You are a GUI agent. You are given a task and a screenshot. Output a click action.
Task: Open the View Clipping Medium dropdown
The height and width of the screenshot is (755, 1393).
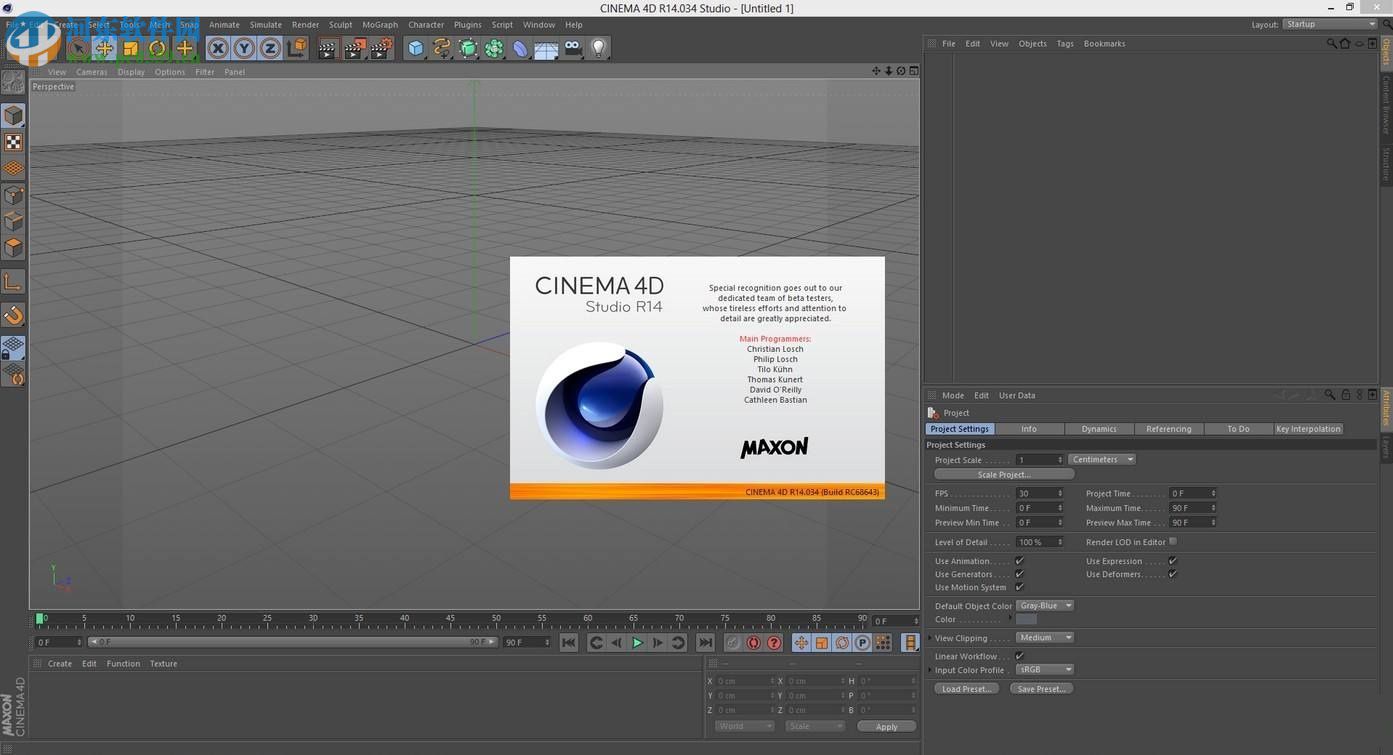pyautogui.click(x=1045, y=638)
